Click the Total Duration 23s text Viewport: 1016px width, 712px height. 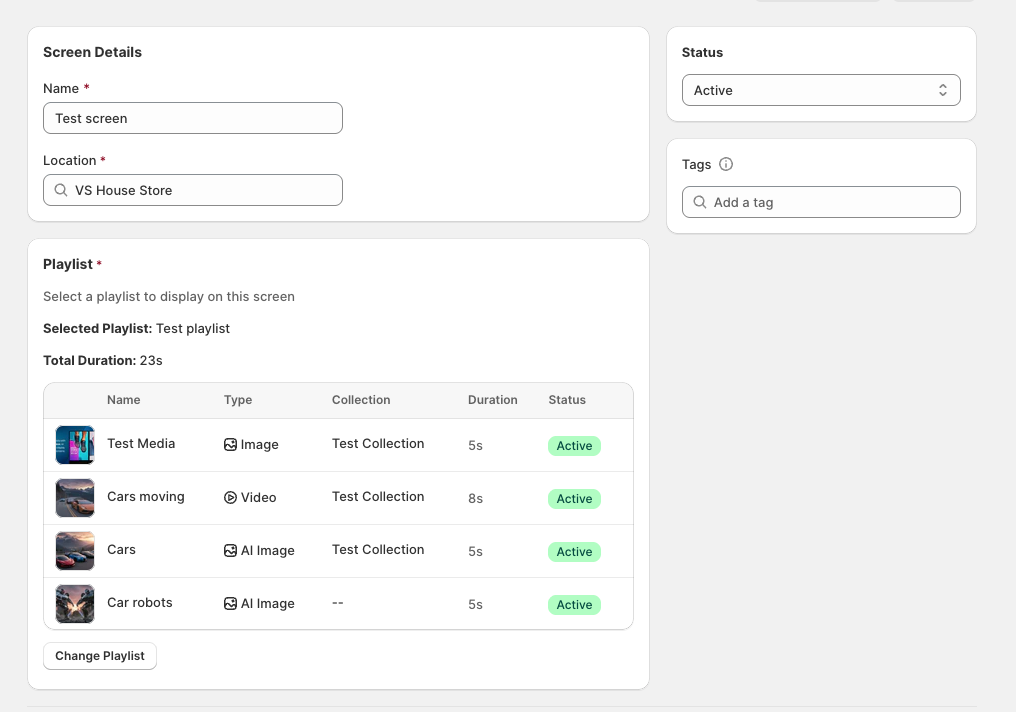tap(102, 360)
